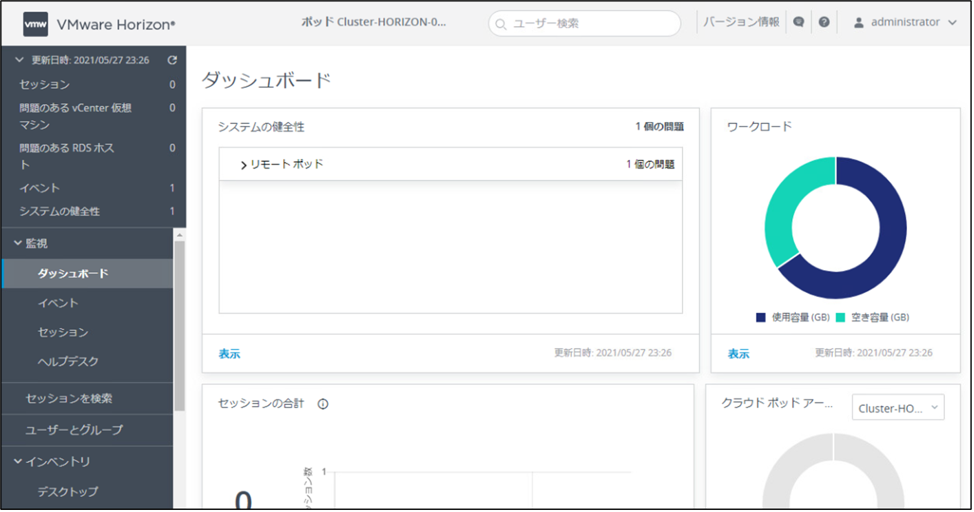Open the help question mark icon
The image size is (974, 512).
pos(824,22)
